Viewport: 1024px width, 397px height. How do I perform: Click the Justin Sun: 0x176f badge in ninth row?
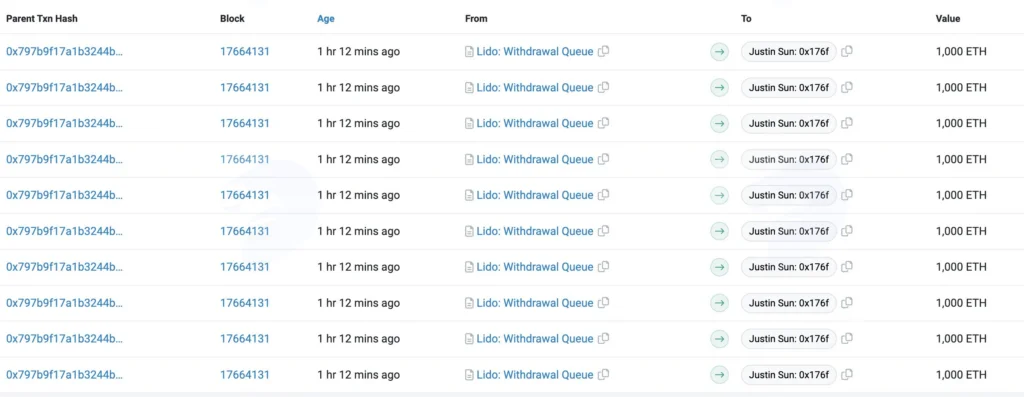click(789, 339)
